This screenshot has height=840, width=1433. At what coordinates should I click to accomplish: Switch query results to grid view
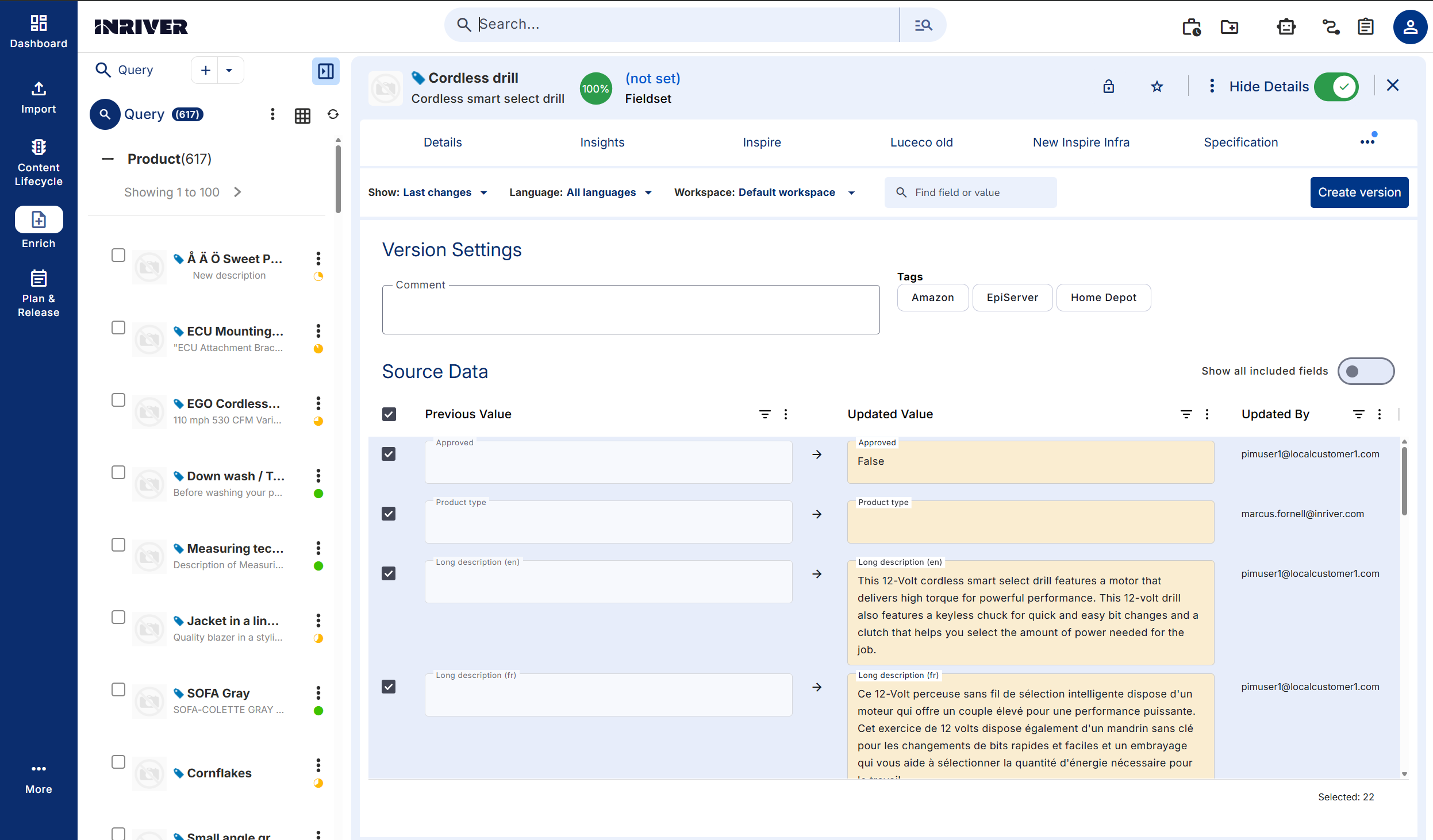[x=302, y=115]
